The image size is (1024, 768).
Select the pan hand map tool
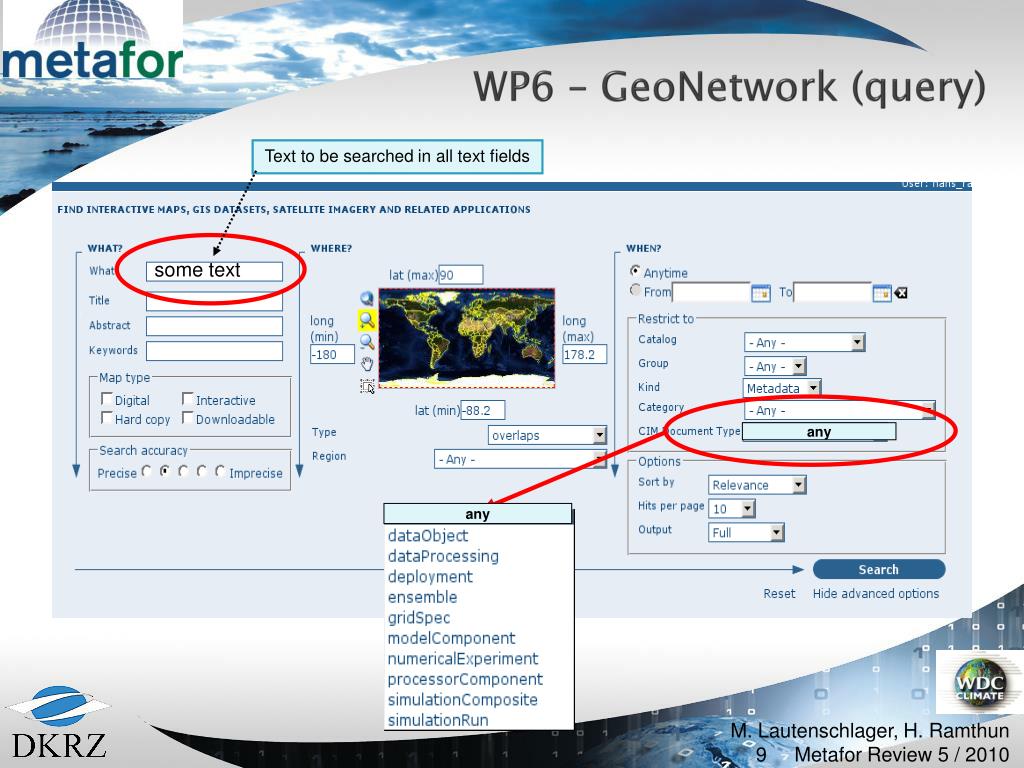click(367, 364)
